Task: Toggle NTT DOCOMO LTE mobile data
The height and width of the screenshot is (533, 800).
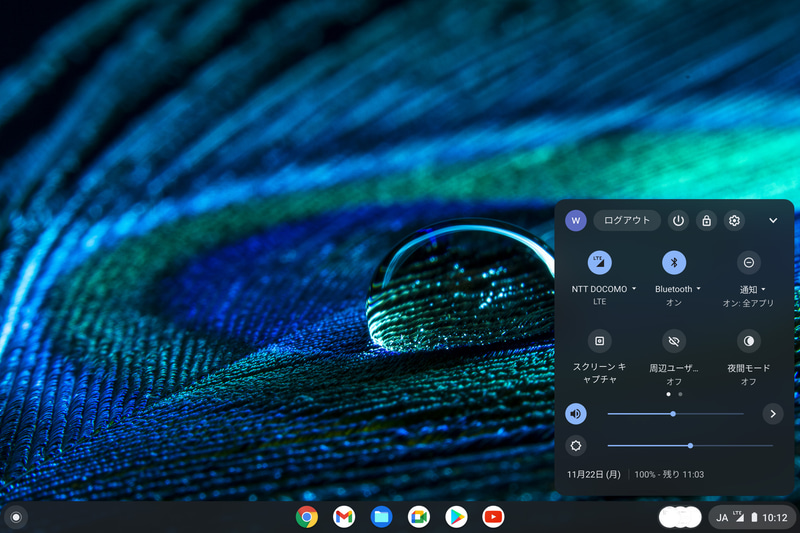Action: click(599, 262)
